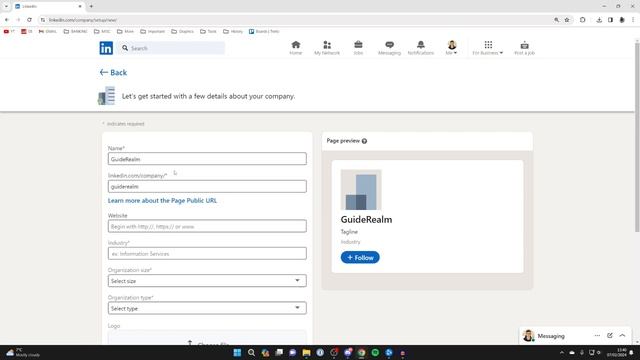
Task: Open Windows Start menu
Action: pos(237,353)
